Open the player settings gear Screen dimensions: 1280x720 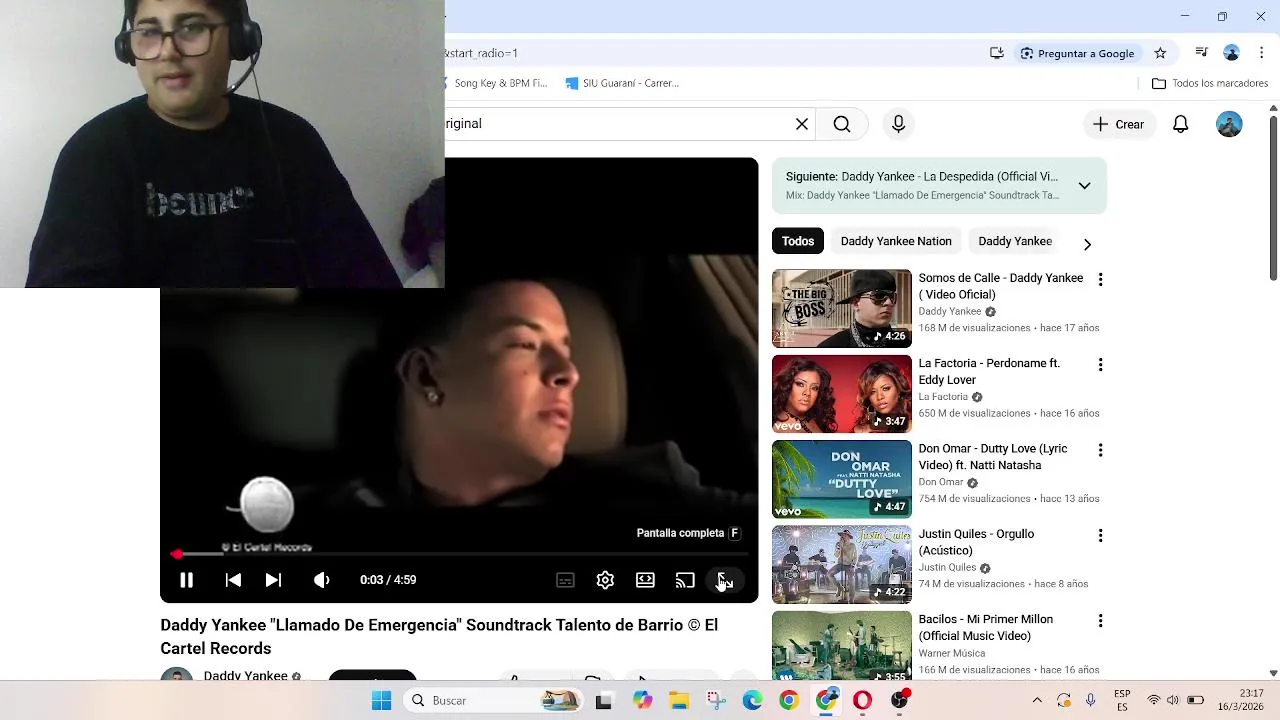(605, 580)
